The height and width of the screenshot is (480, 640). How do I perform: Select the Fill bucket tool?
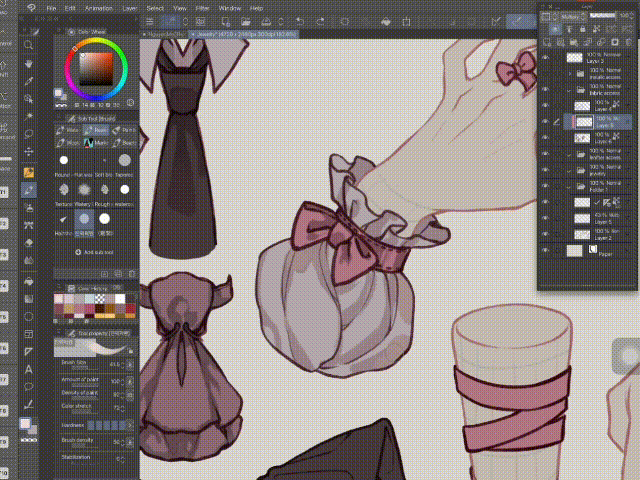click(28, 281)
